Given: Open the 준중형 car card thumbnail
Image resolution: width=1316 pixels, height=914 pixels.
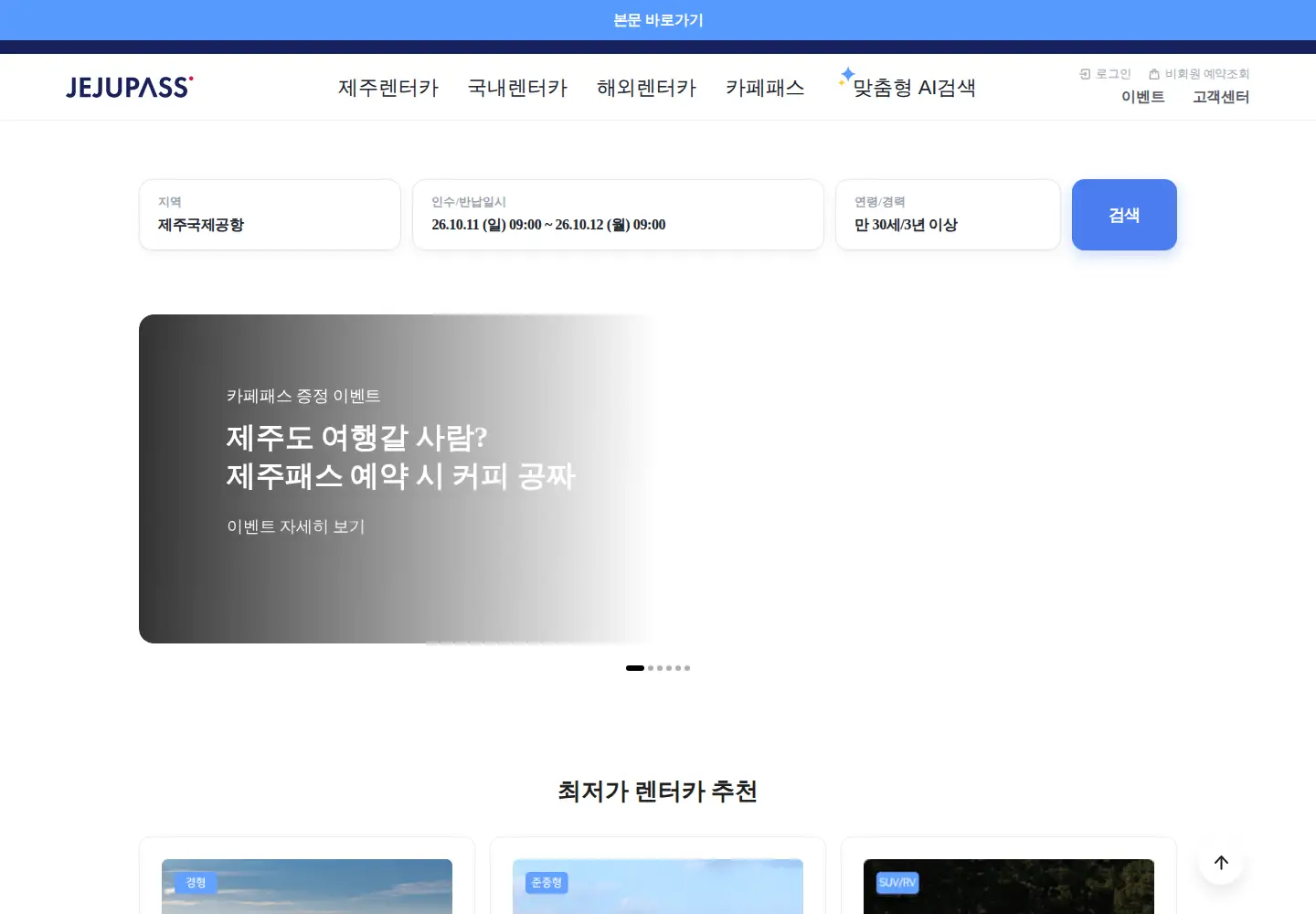Looking at the screenshot, I should click(658, 887).
